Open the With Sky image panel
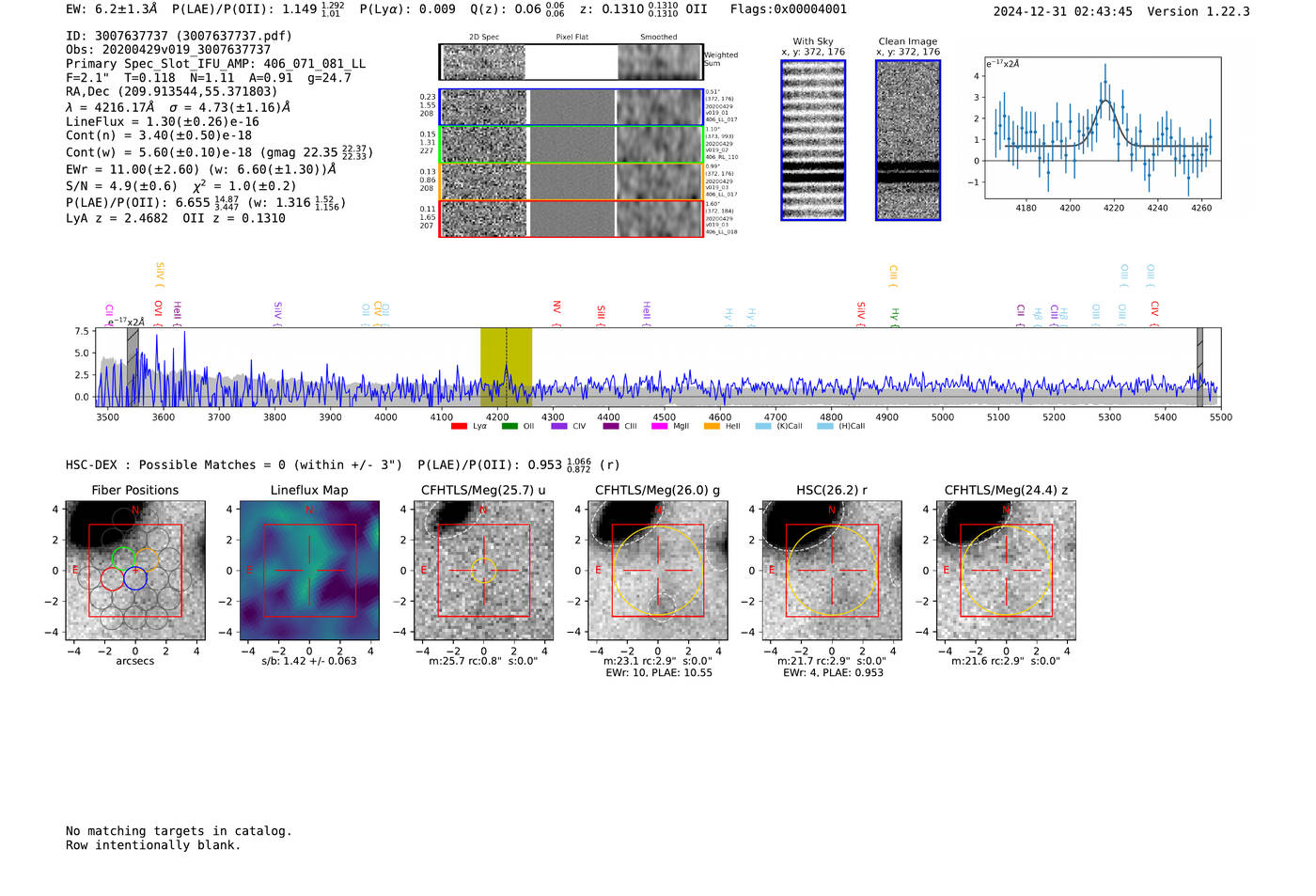Screen dimensions: 1316x896 pyautogui.click(x=813, y=140)
